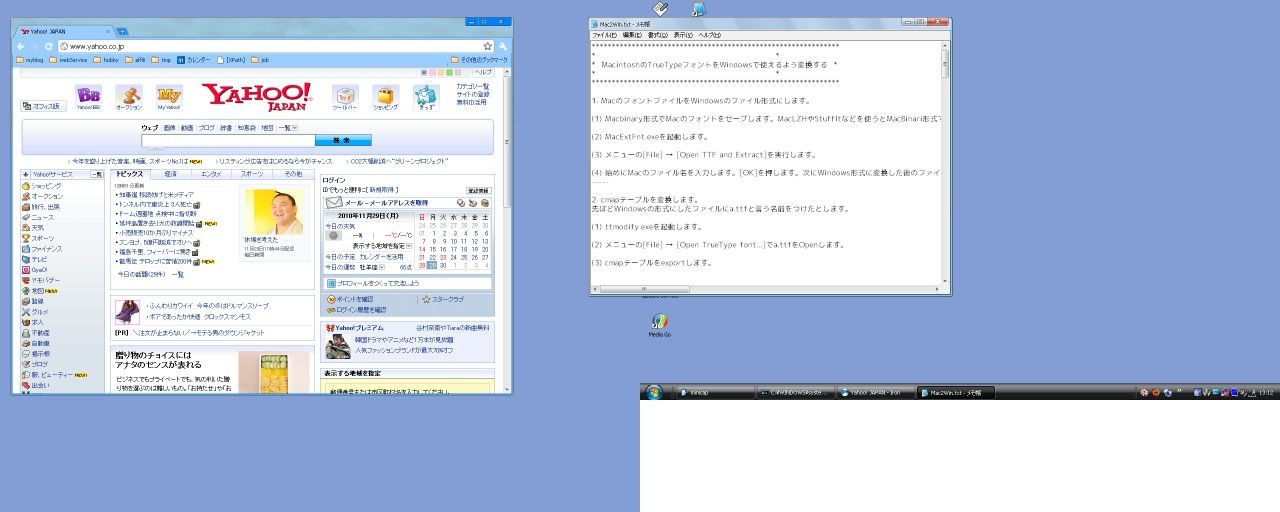Open the カレンダー bookmark
This screenshot has width=1280, height=512.
[x=194, y=60]
